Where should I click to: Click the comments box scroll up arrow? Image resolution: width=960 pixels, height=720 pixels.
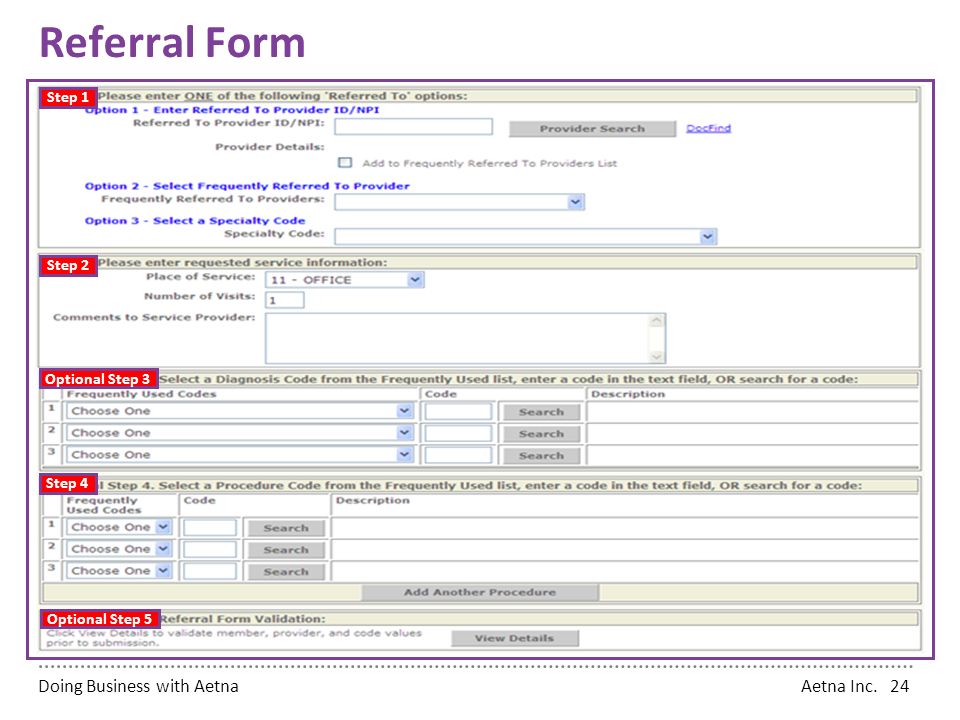pyautogui.click(x=656, y=321)
